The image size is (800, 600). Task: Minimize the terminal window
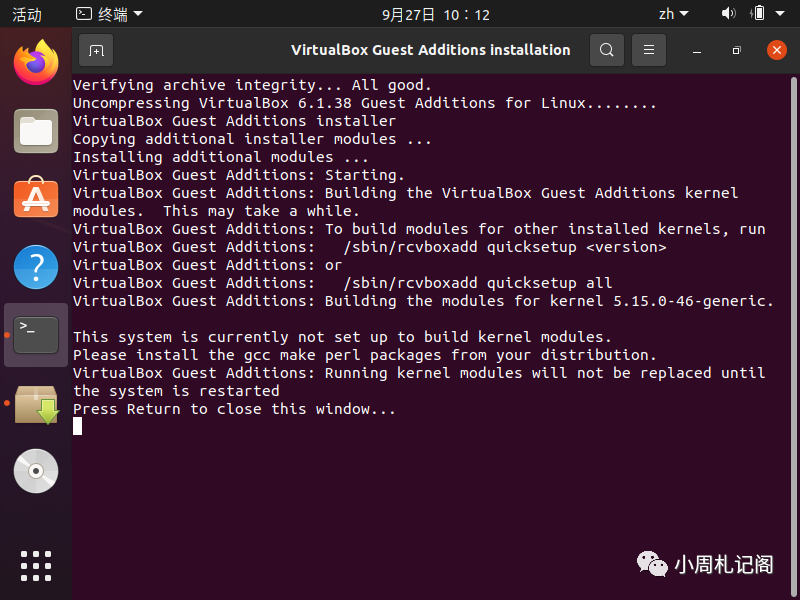tap(697, 51)
